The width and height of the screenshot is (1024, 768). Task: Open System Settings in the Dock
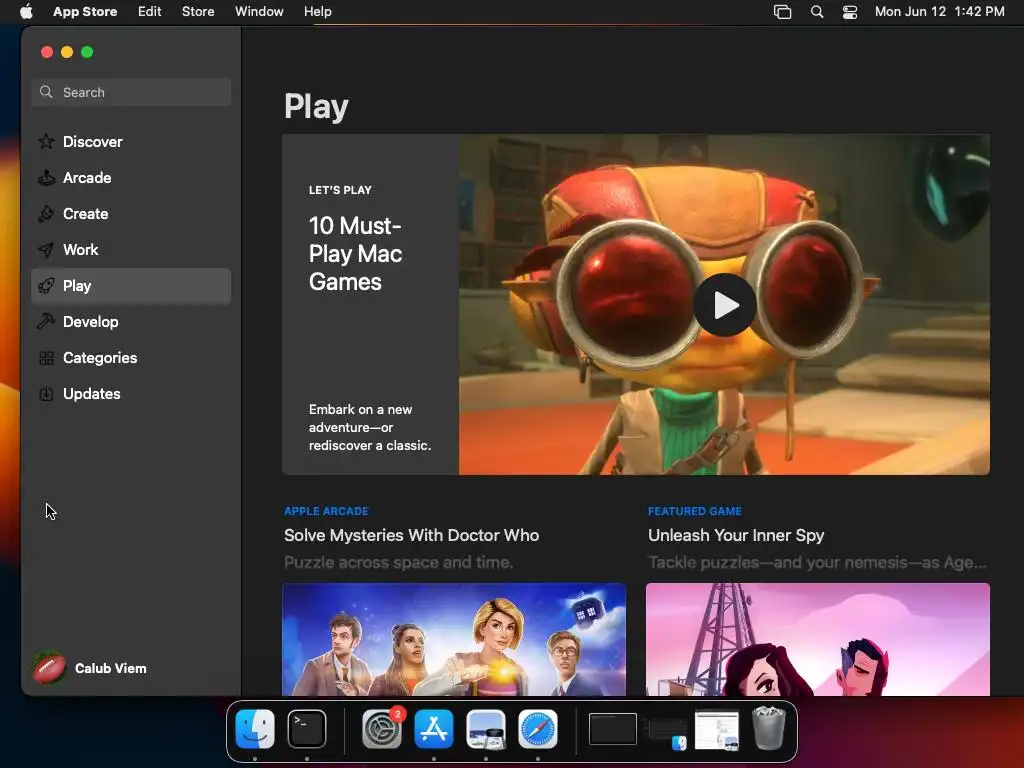point(382,729)
